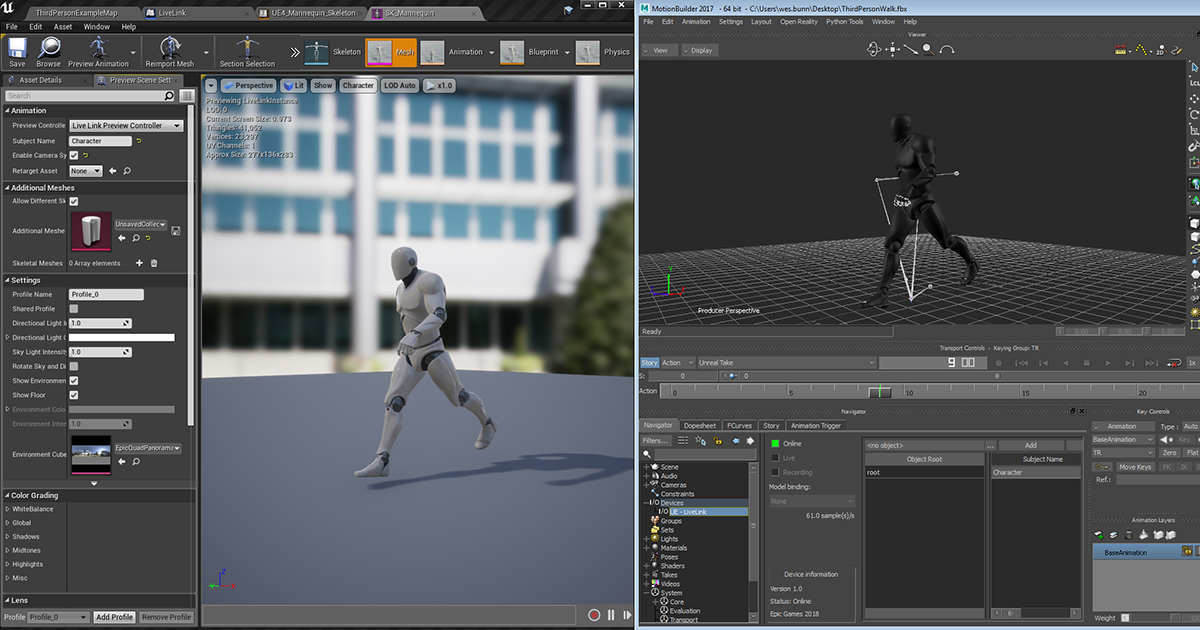Uncheck the Show Floor setting
1200x630 pixels.
(x=74, y=394)
